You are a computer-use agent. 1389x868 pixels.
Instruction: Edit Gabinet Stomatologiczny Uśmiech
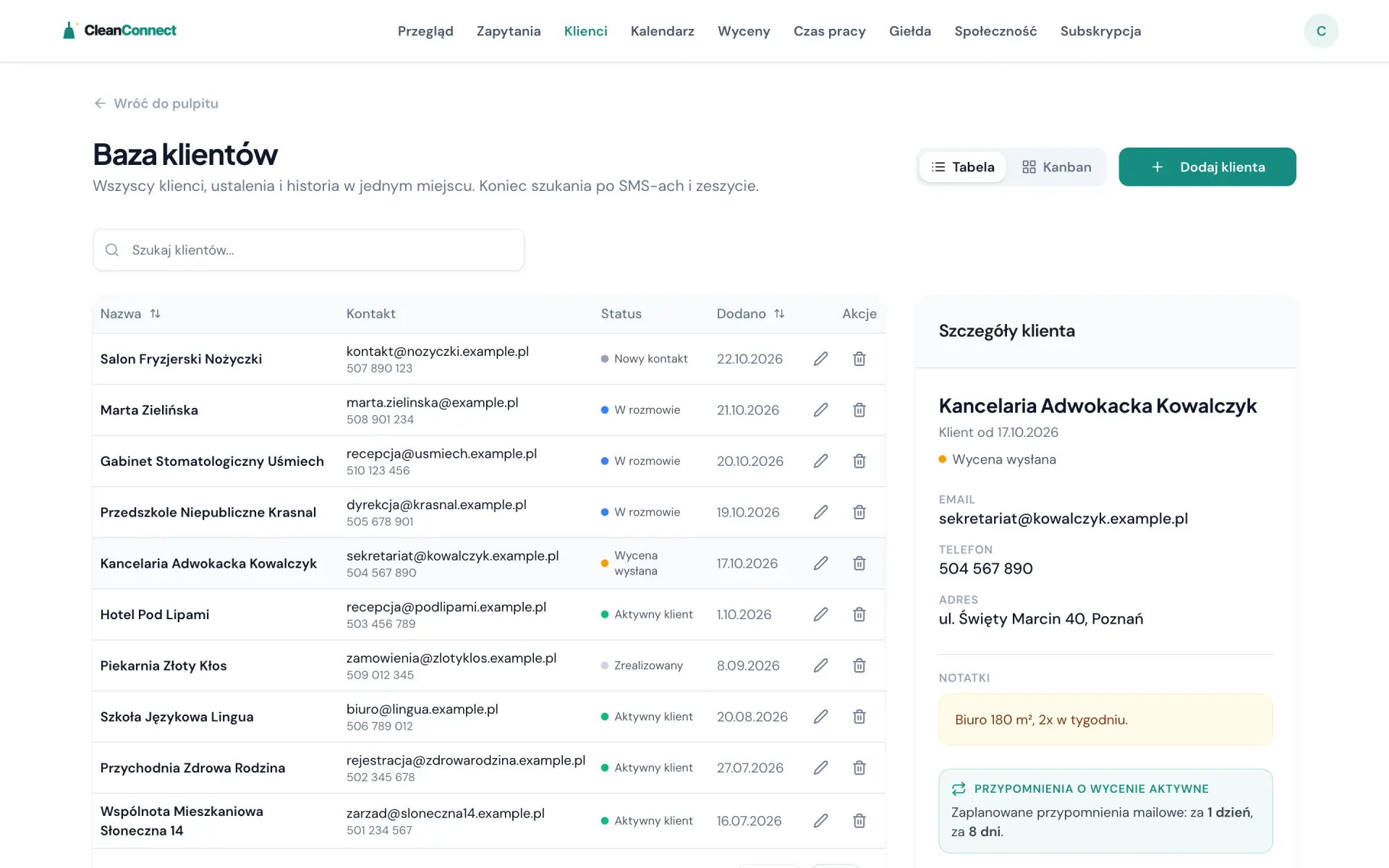(x=820, y=461)
